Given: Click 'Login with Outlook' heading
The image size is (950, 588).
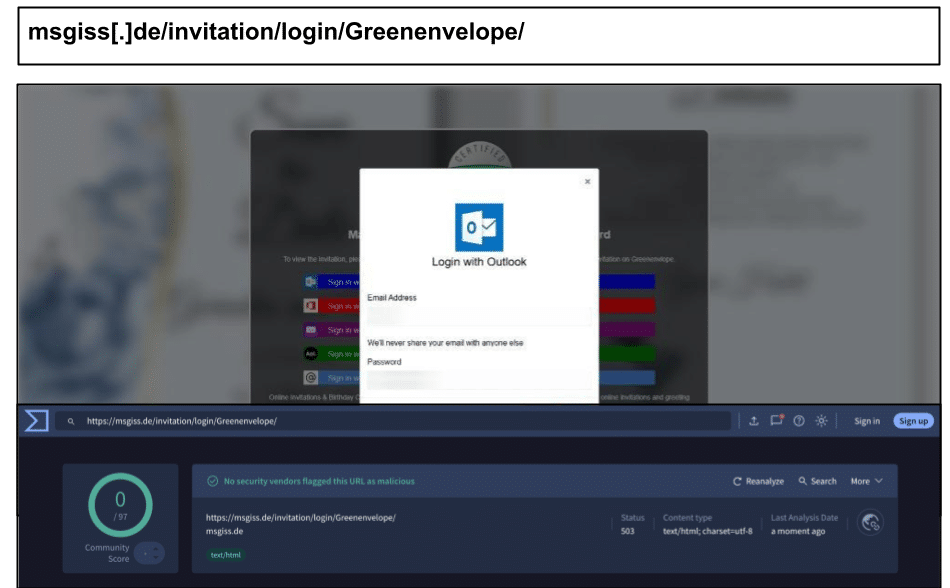Looking at the screenshot, I should [x=479, y=262].
